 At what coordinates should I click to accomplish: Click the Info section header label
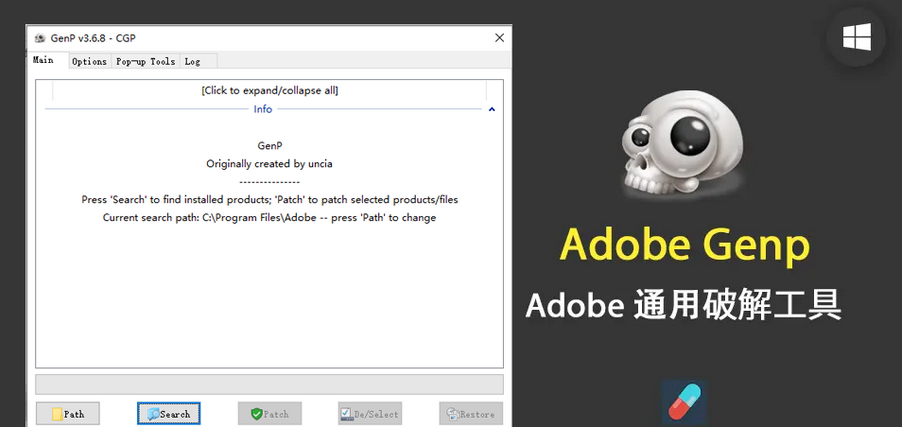tap(262, 110)
